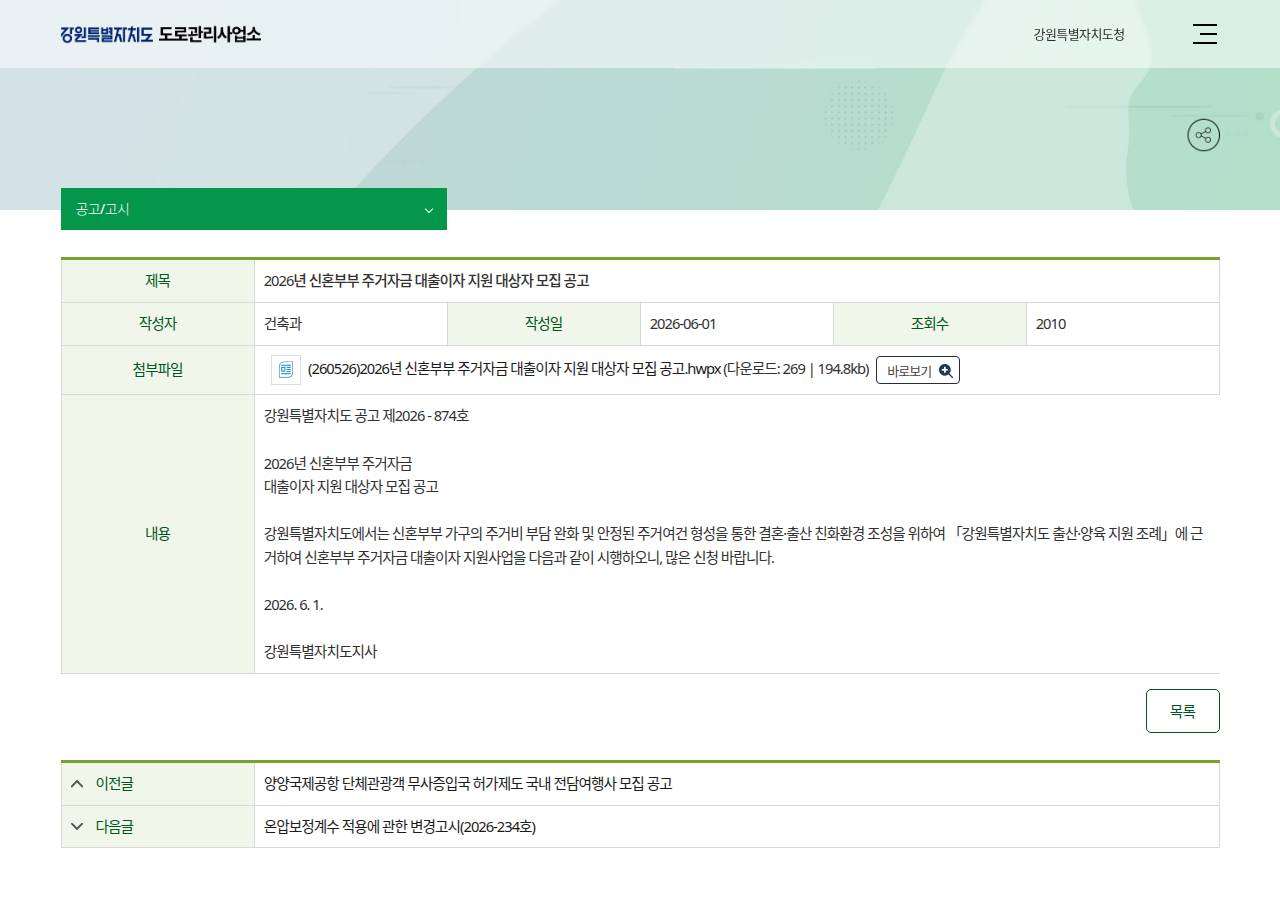The height and width of the screenshot is (900, 1280).
Task: Click the body date 2026. 6. 1.
Action: (x=294, y=605)
